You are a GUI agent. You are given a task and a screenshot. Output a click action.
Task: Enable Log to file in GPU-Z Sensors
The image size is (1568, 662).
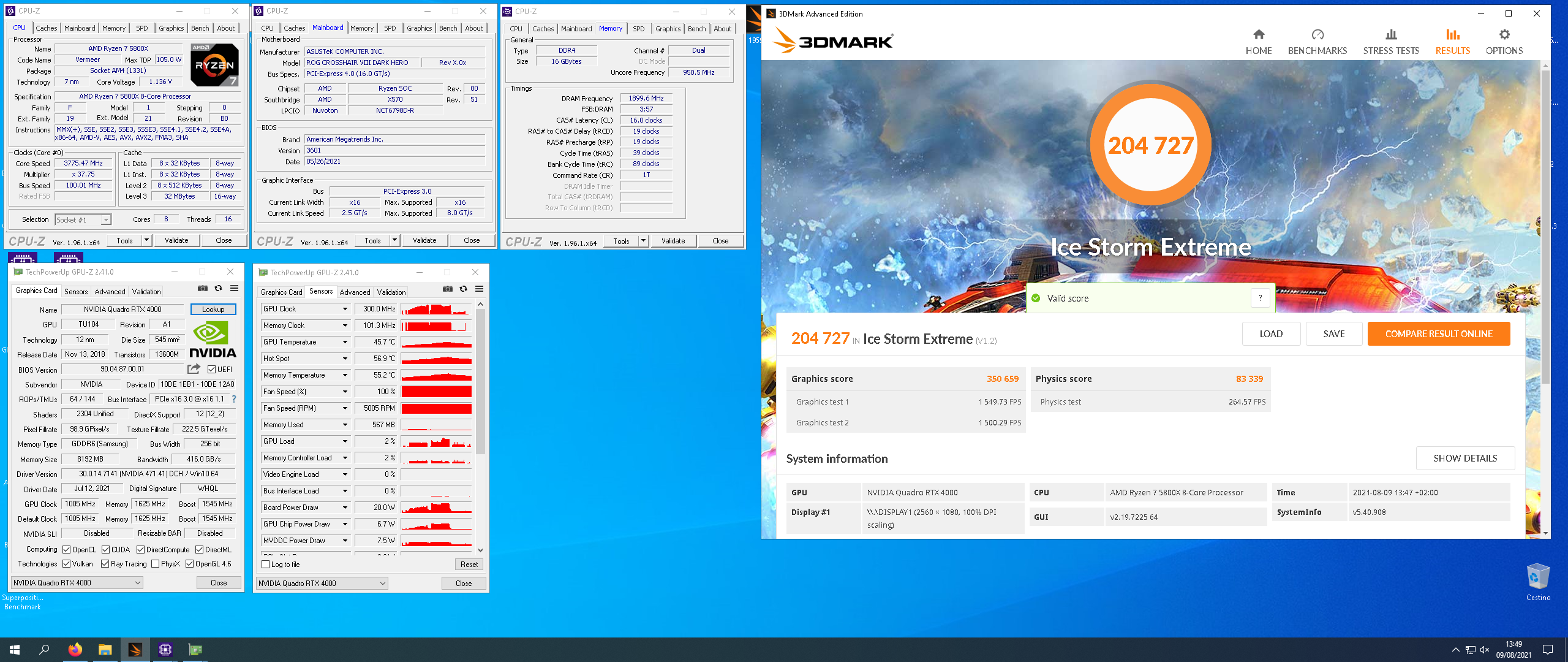(265, 565)
